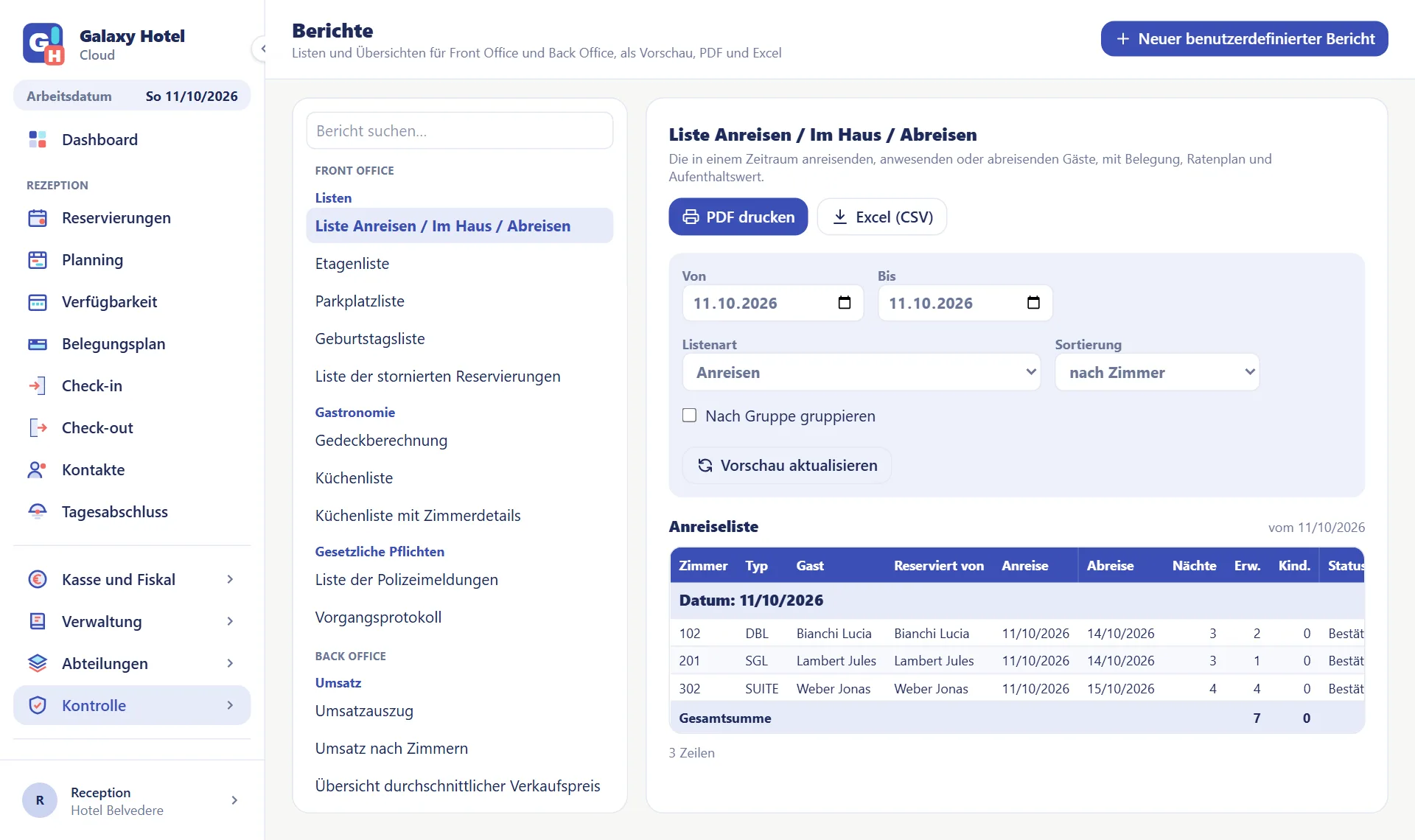This screenshot has height=840, width=1415.
Task: Click the Abteilungen layers icon
Action: pyautogui.click(x=38, y=664)
